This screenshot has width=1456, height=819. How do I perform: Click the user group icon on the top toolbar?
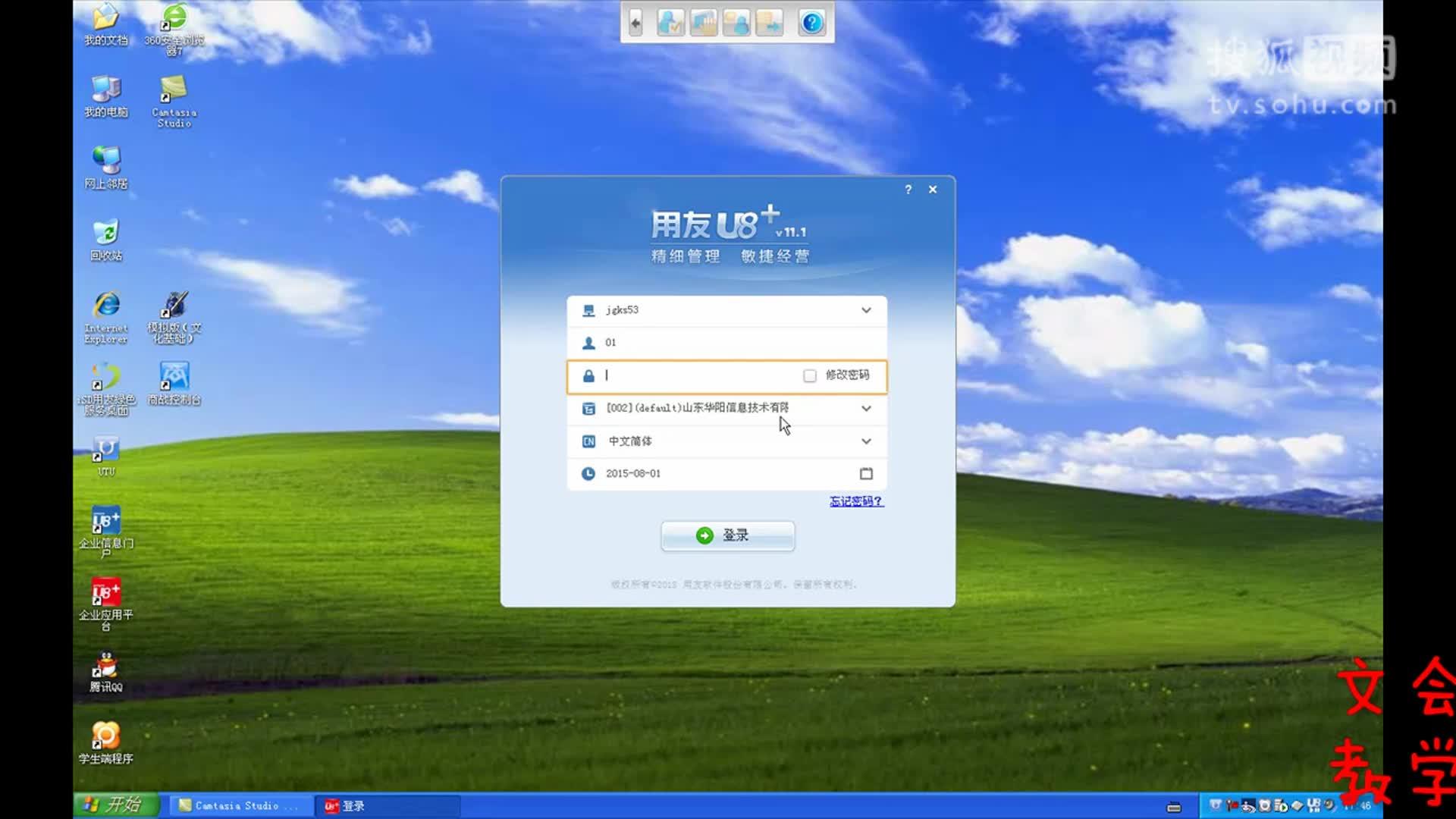coord(736,23)
